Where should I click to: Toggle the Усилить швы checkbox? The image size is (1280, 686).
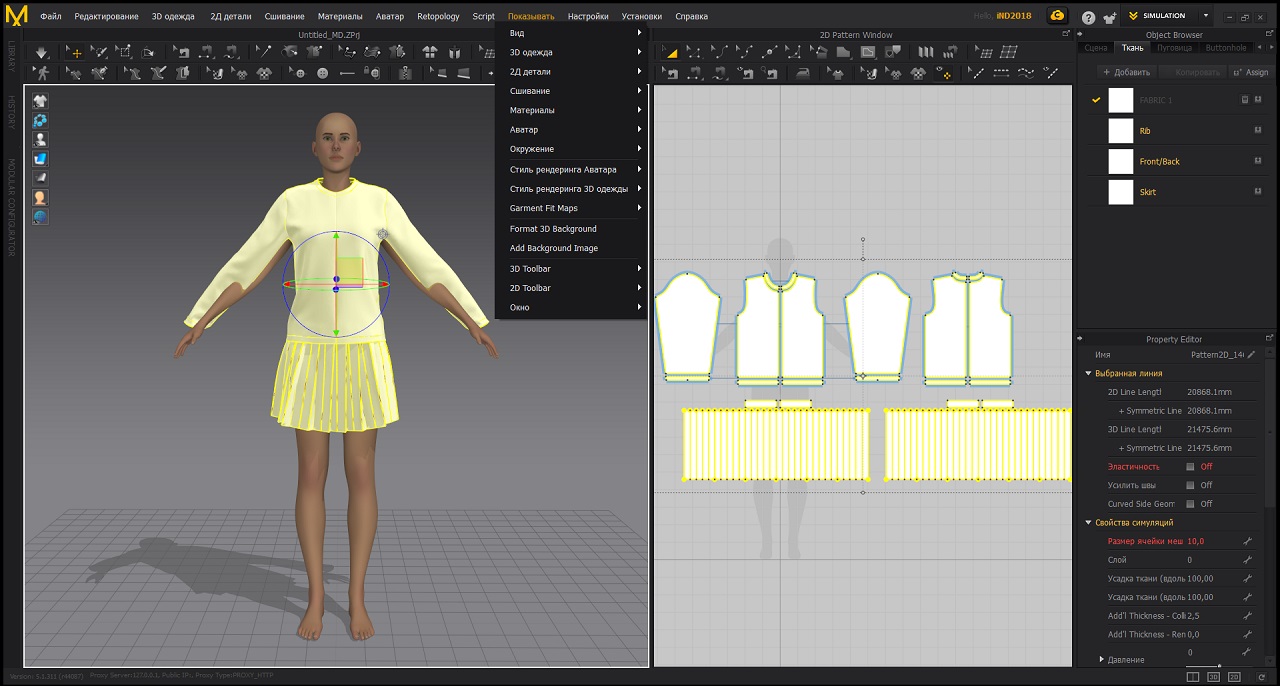coord(1190,486)
